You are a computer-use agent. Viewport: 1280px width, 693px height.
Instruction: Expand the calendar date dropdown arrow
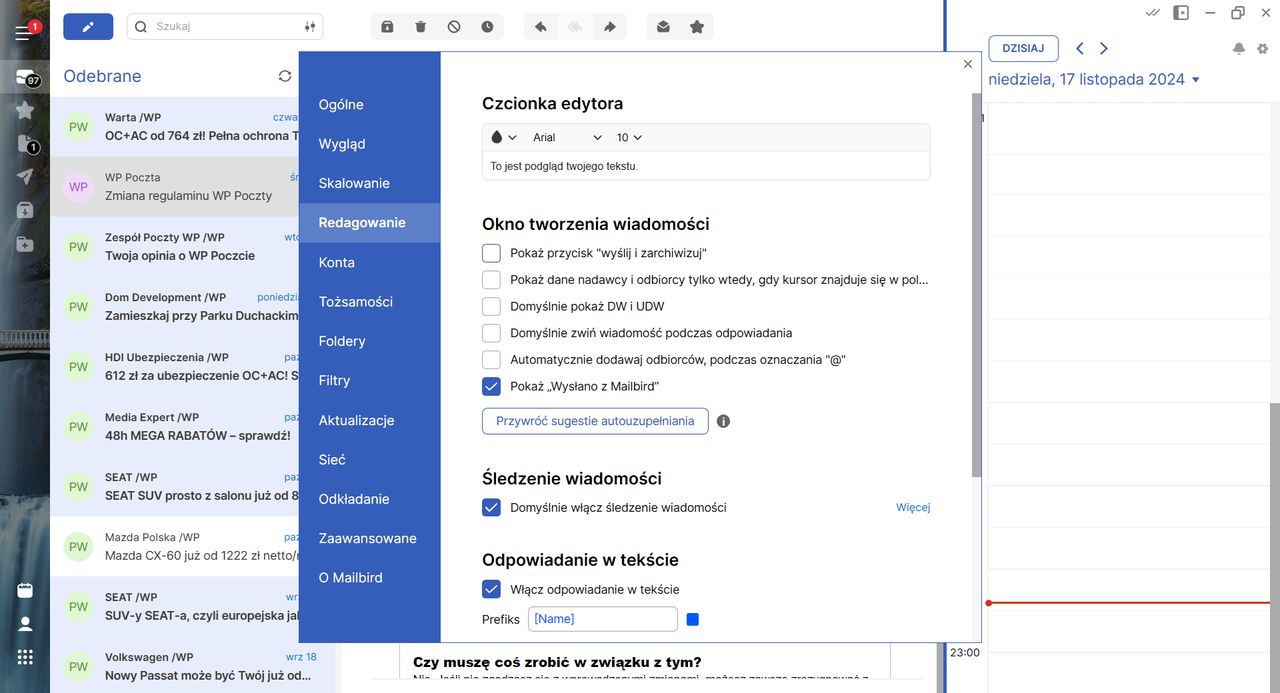tap(1196, 80)
